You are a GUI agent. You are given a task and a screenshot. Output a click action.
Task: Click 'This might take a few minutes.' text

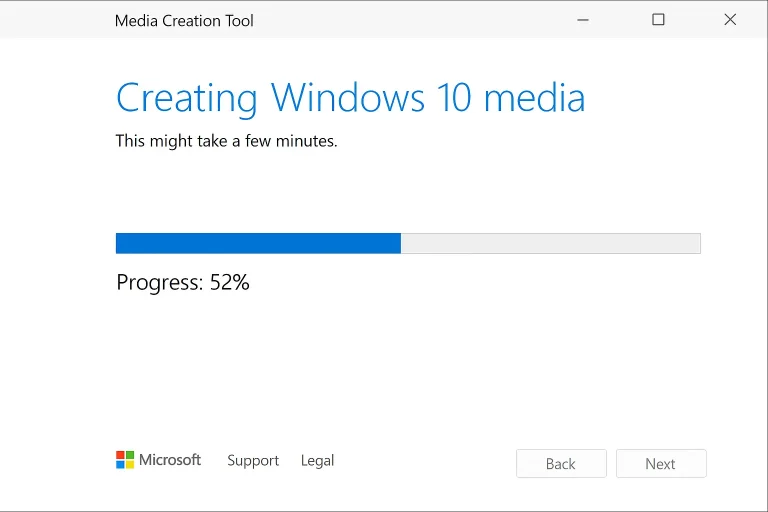tap(226, 141)
